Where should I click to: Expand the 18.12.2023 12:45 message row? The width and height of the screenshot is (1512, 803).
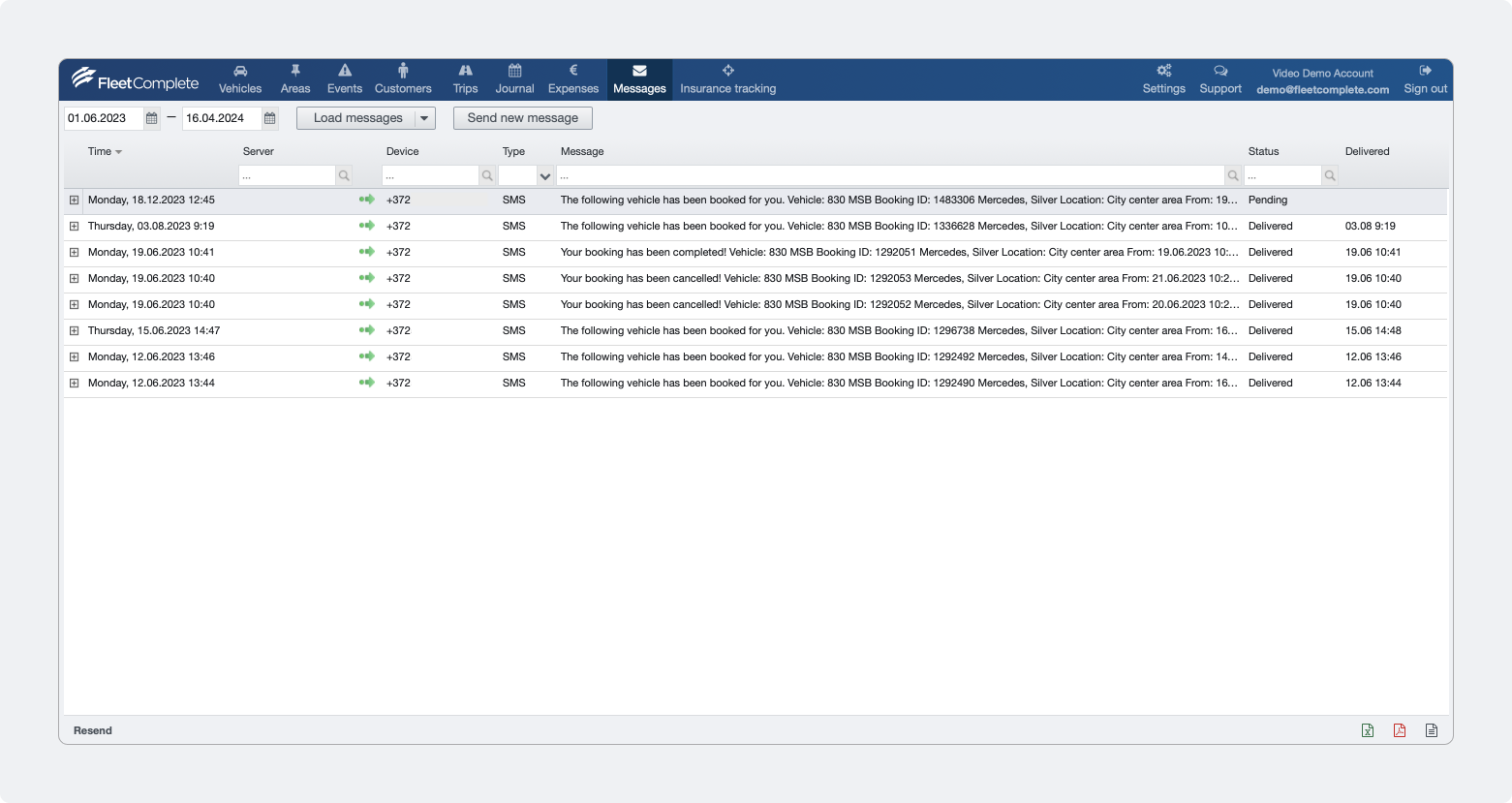point(74,200)
